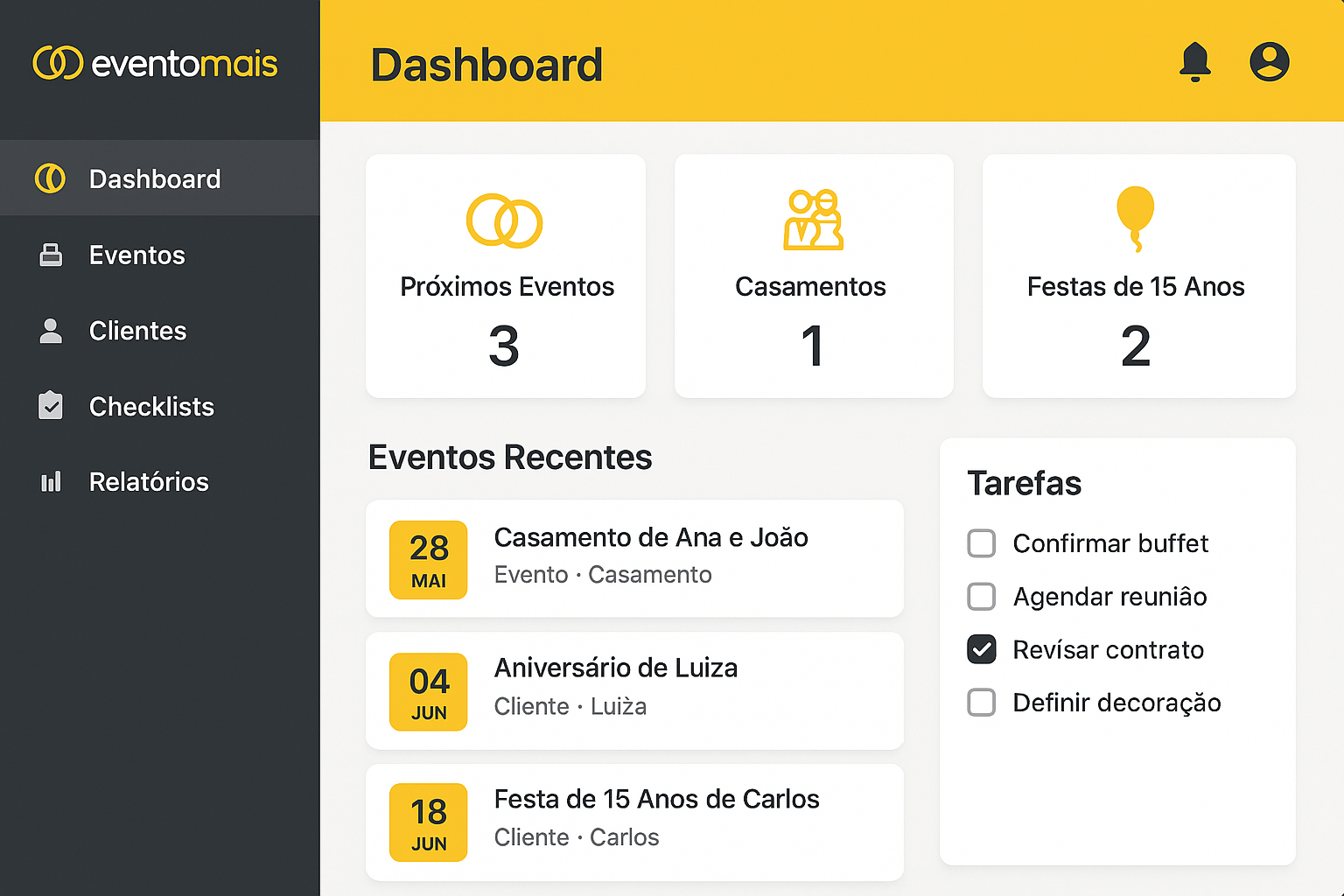Open the Próximos Eventos summary card
This screenshot has width=1344, height=896.
(x=506, y=276)
